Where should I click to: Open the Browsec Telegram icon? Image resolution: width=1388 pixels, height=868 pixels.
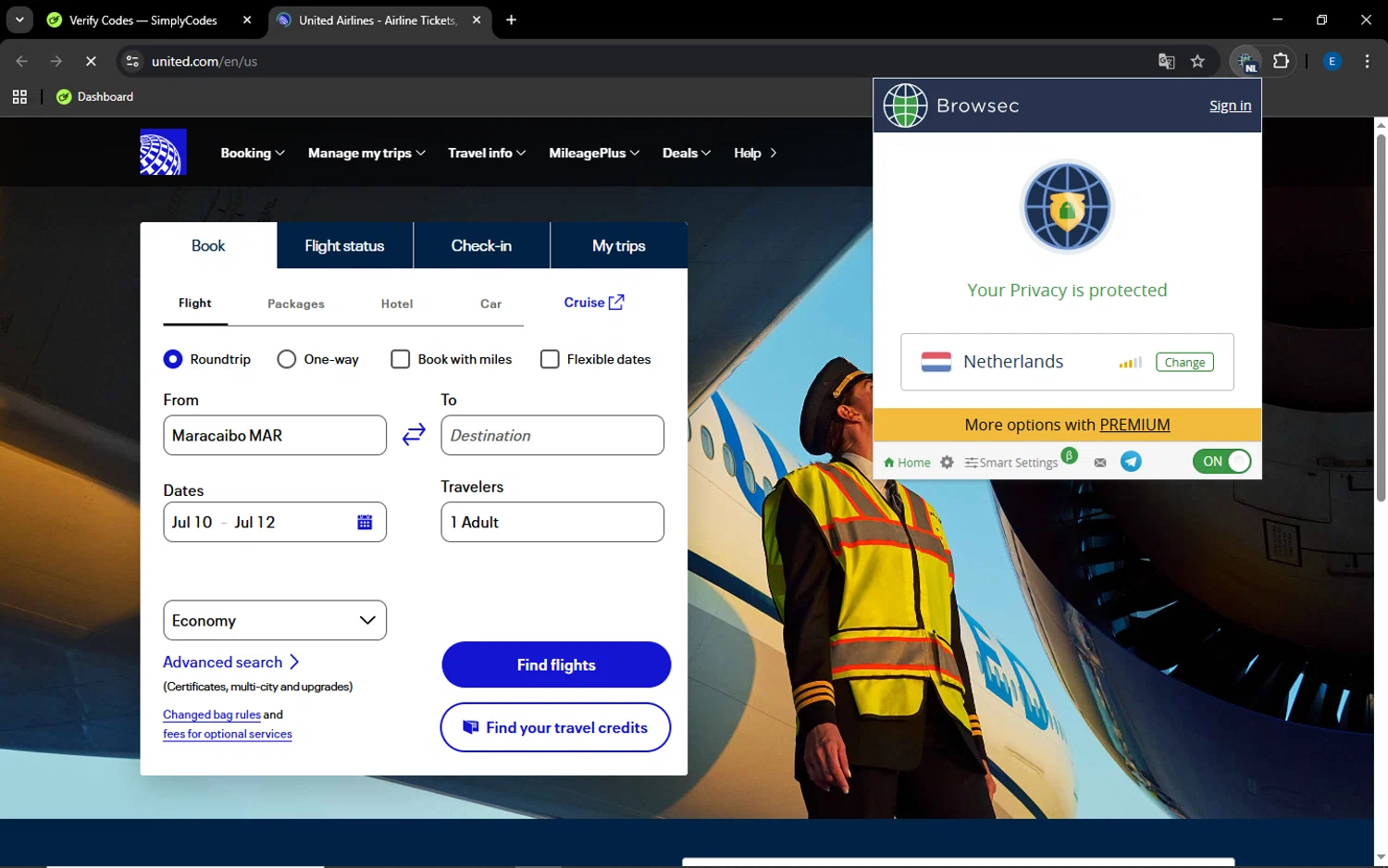(1131, 461)
